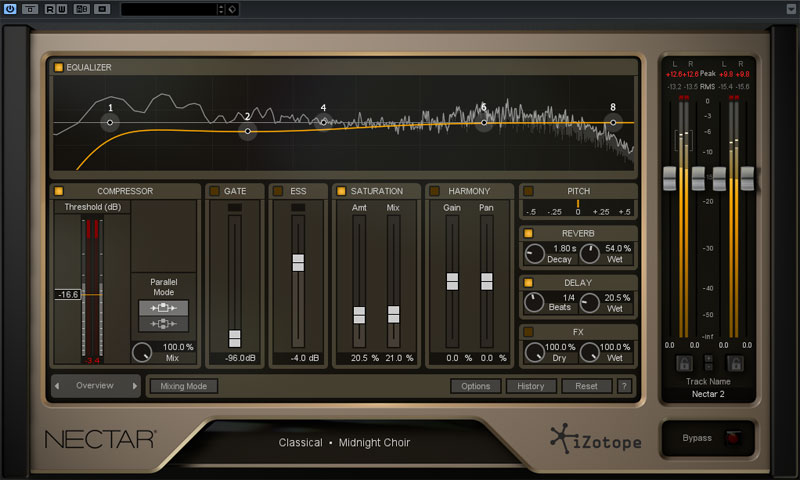Screen dimensions: 800x480
Task: Toggle the Saturation module enable button
Action: 341,191
